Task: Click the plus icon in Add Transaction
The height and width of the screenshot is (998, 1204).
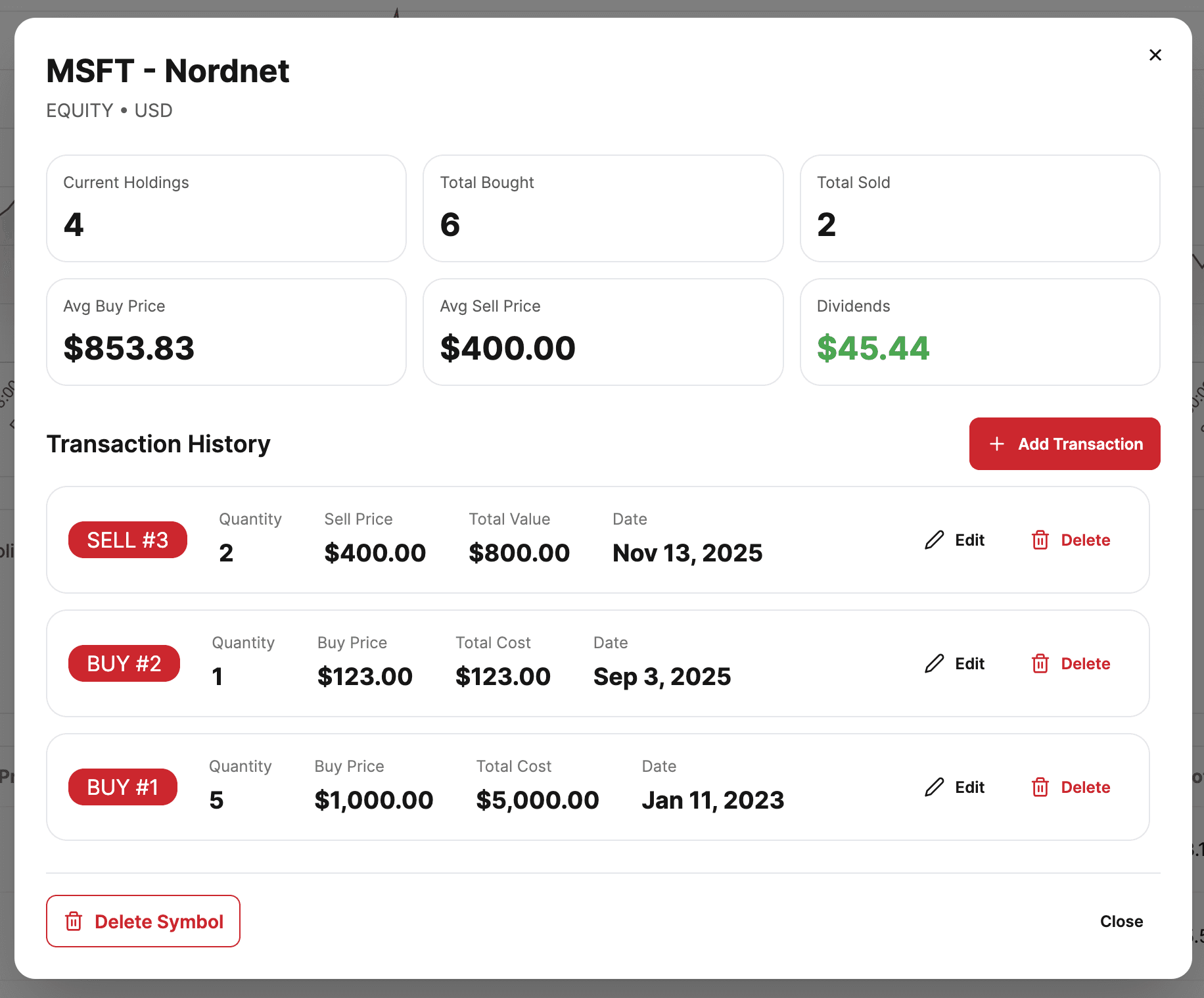Action: [996, 444]
